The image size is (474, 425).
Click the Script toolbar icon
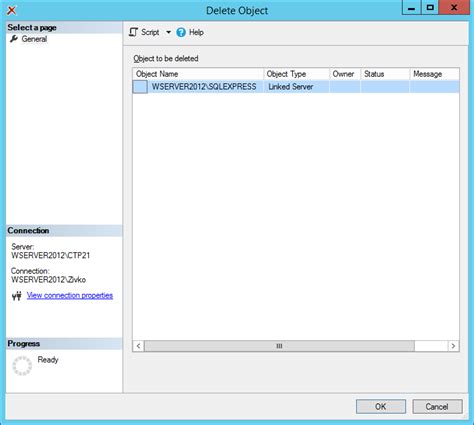[133, 32]
